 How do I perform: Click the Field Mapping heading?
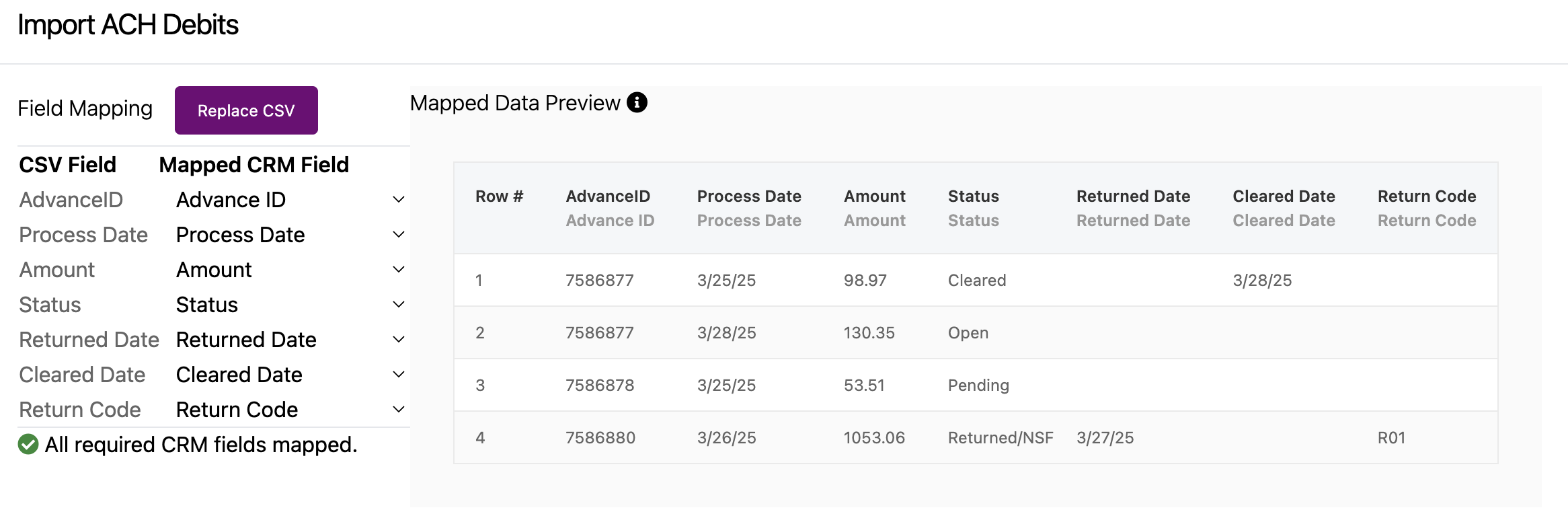pyautogui.click(x=85, y=108)
